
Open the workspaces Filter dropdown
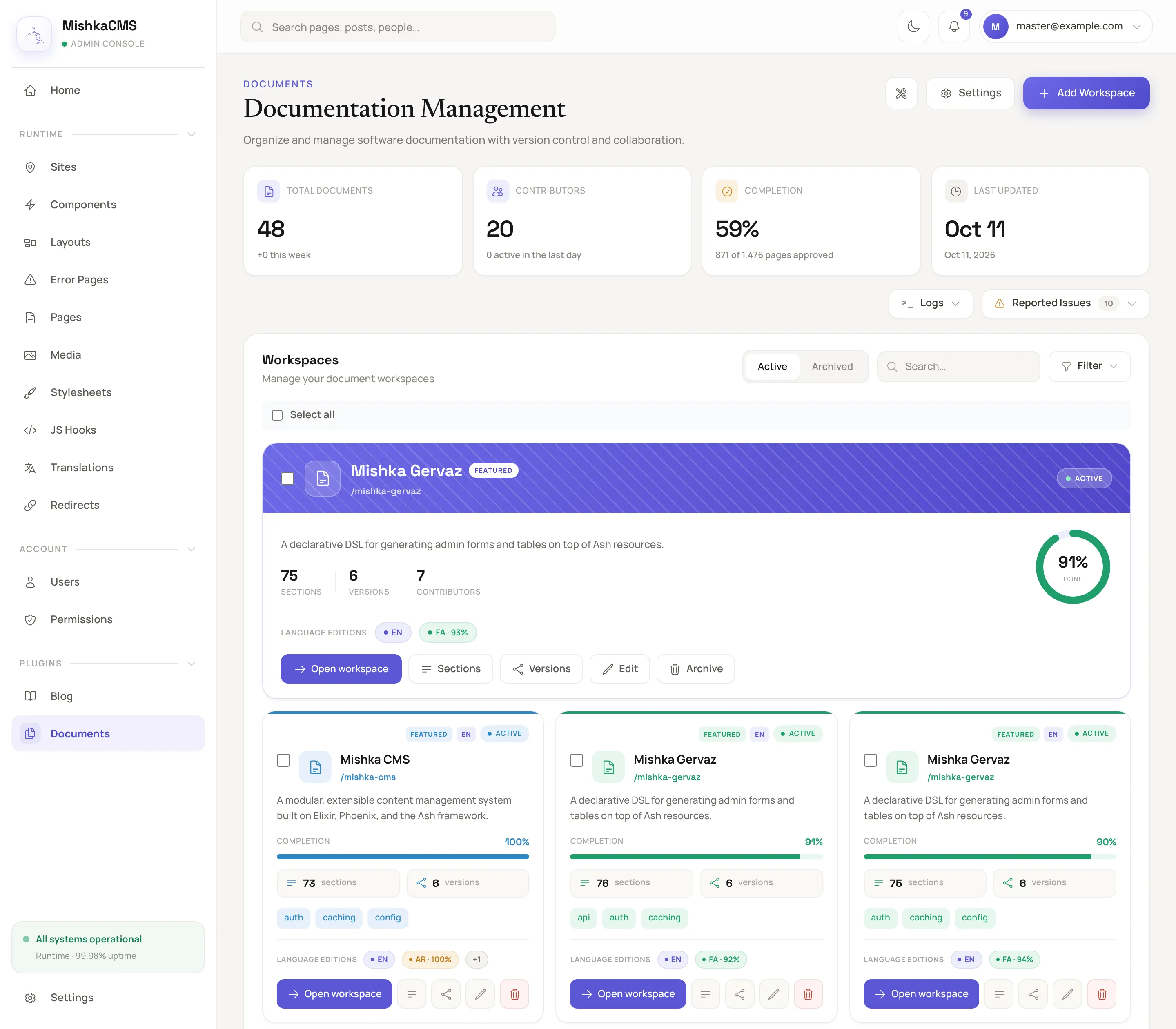tap(1089, 366)
